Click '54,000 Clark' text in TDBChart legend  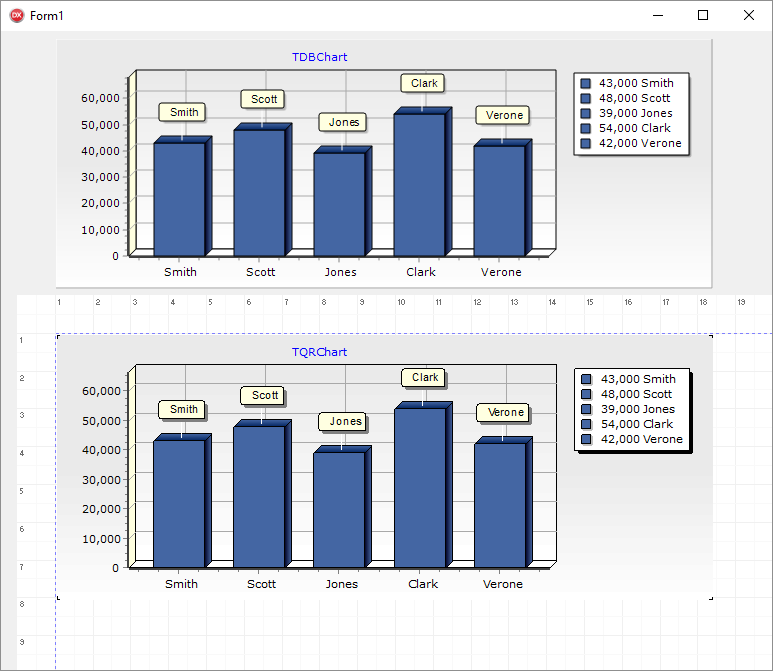point(634,128)
